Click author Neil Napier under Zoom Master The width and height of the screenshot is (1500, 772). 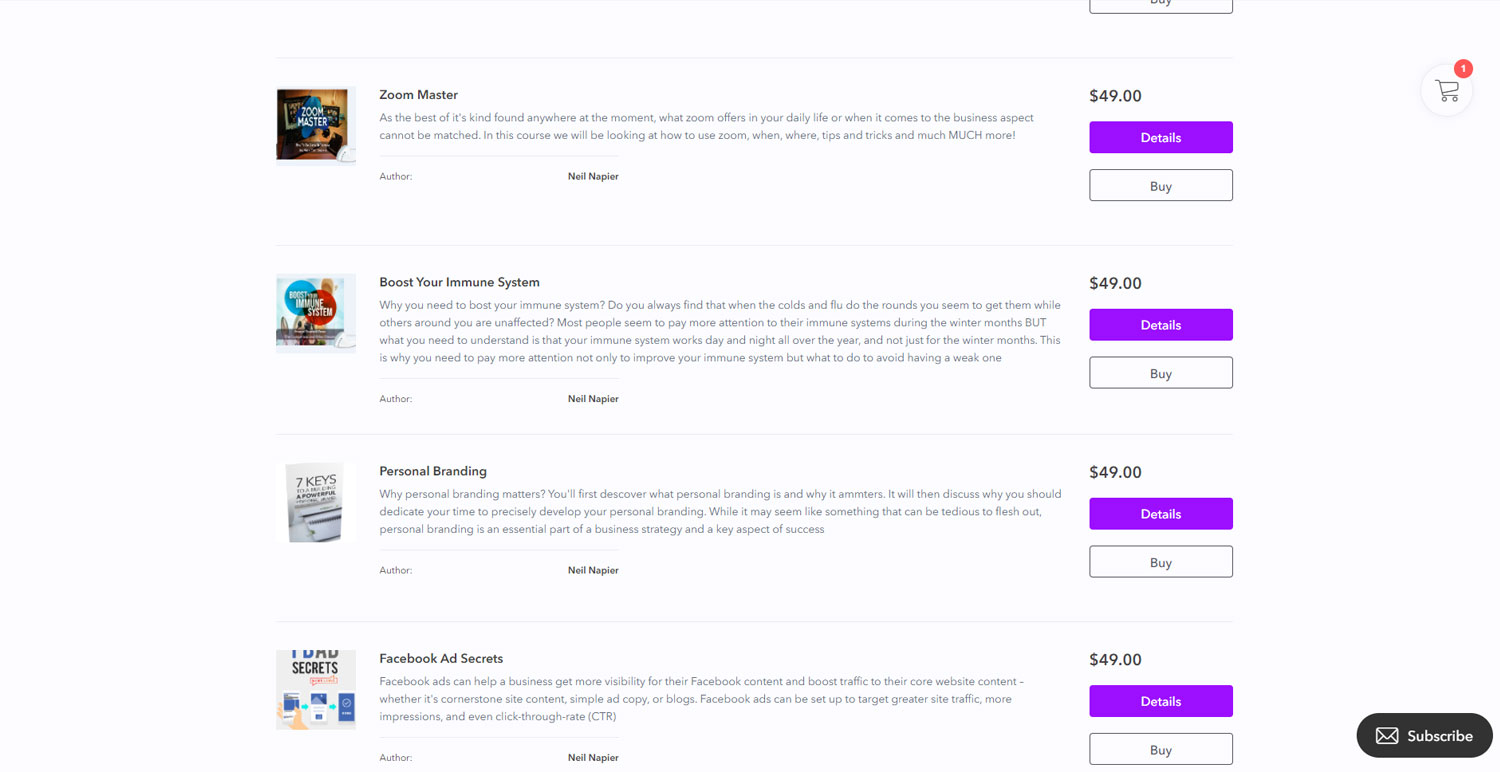pos(593,177)
